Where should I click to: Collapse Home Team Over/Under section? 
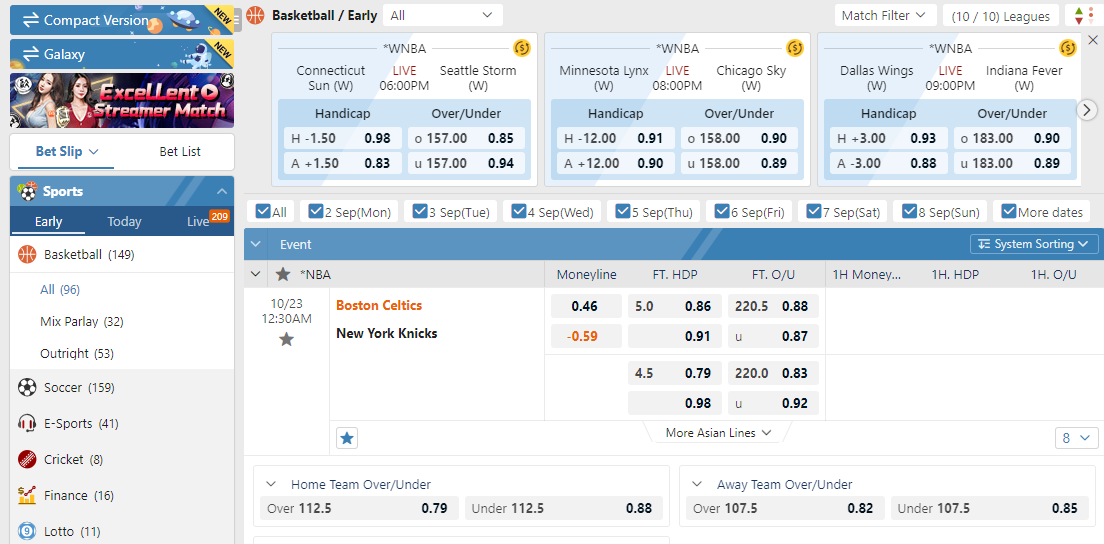tap(271, 484)
